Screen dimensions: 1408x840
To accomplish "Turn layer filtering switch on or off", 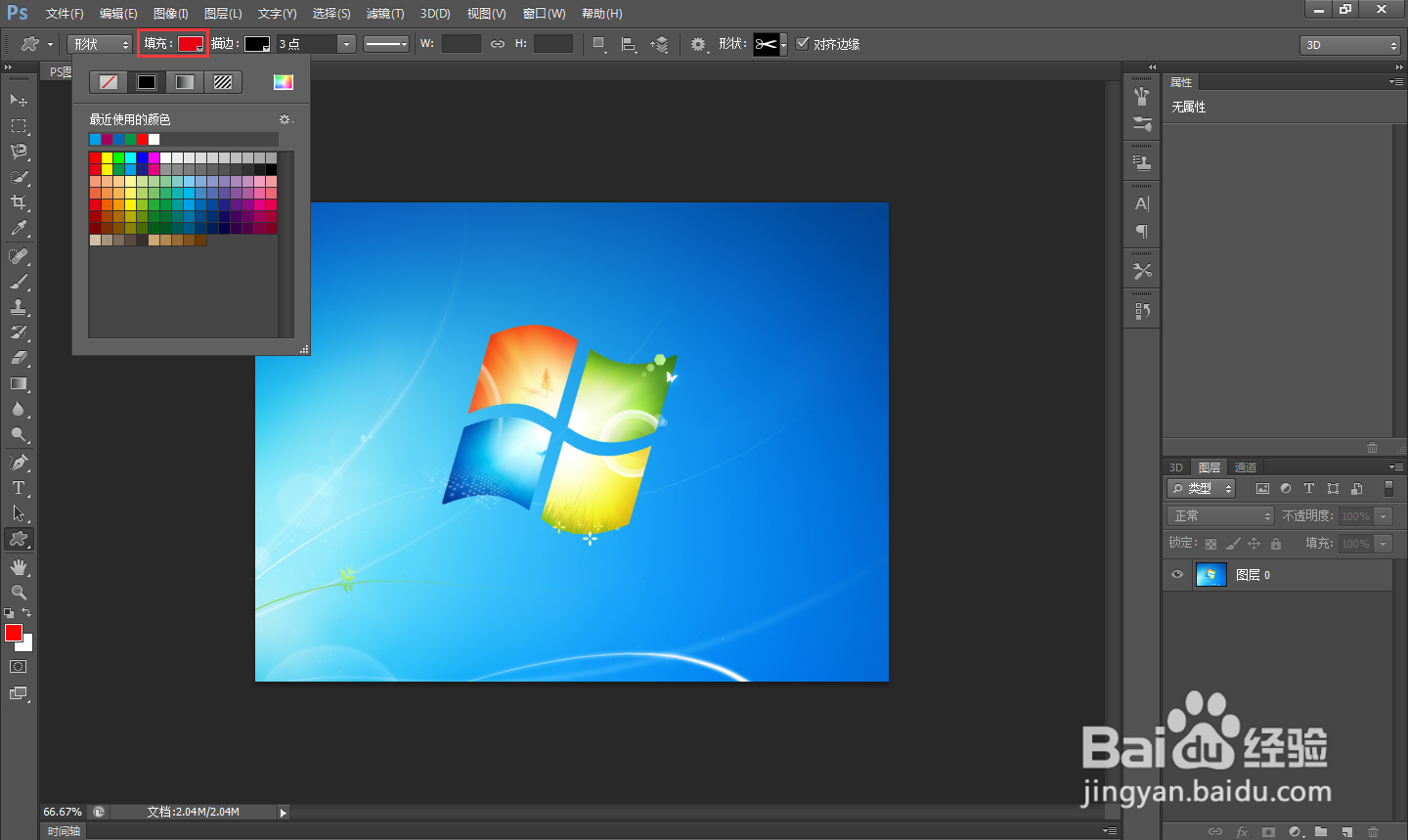I will click(x=1388, y=488).
